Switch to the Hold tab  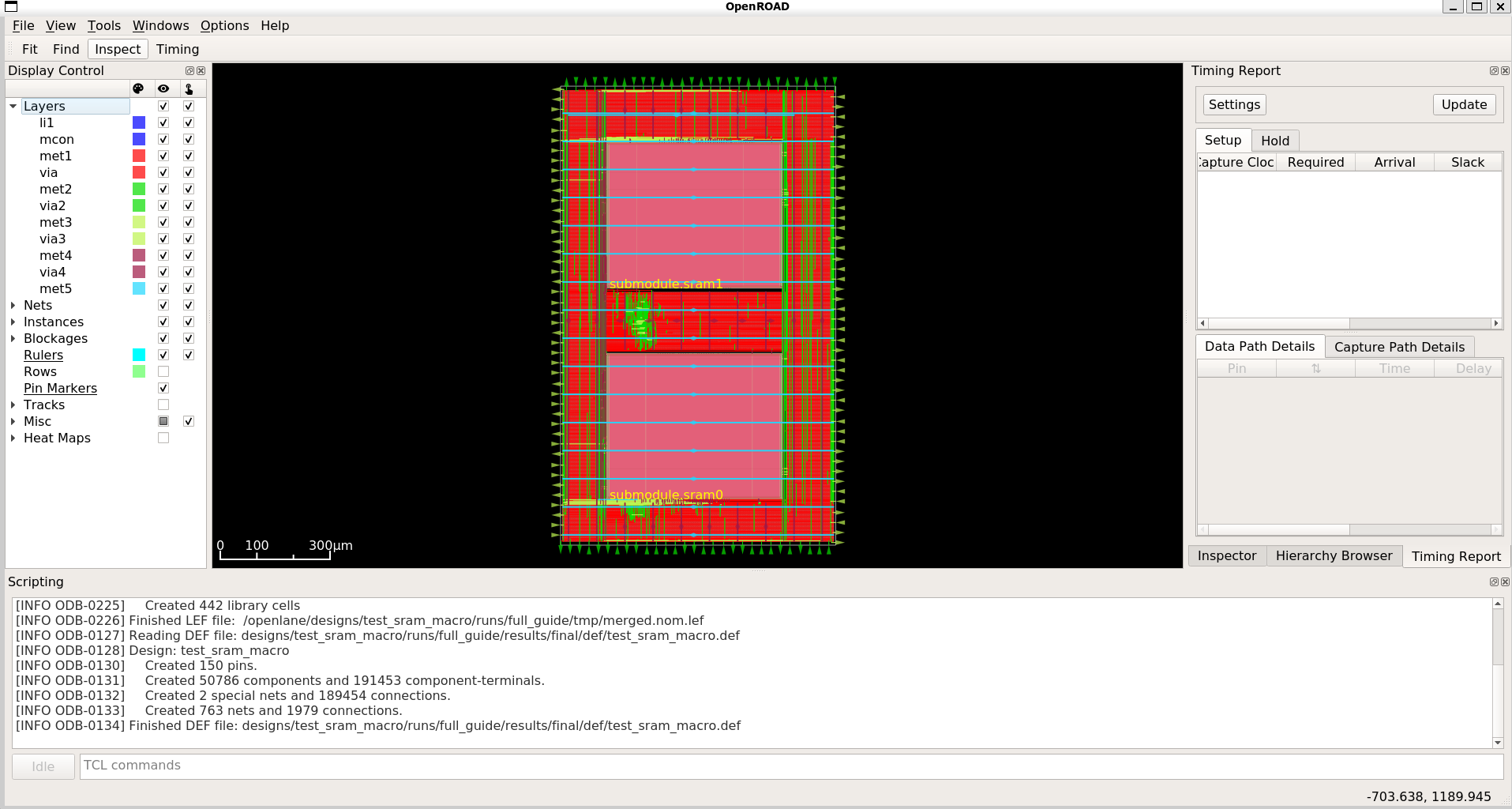1274,141
